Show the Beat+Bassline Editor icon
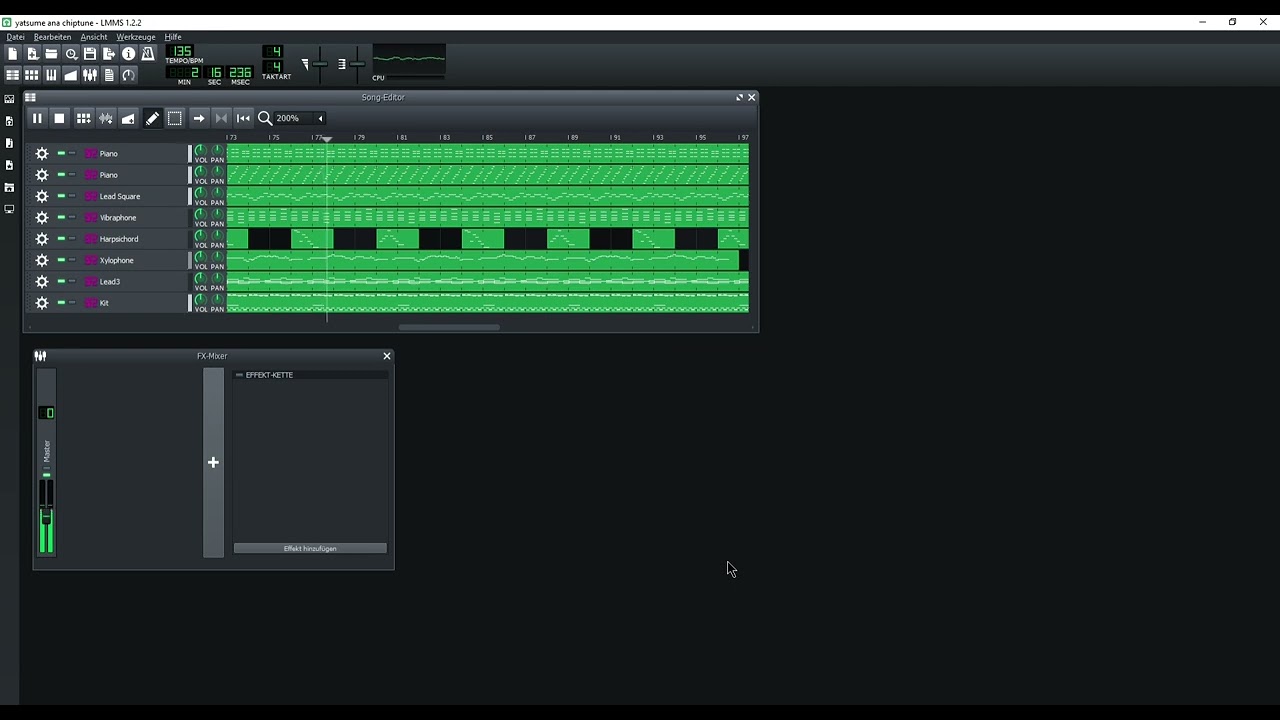Image resolution: width=1280 pixels, height=720 pixels. (x=32, y=75)
